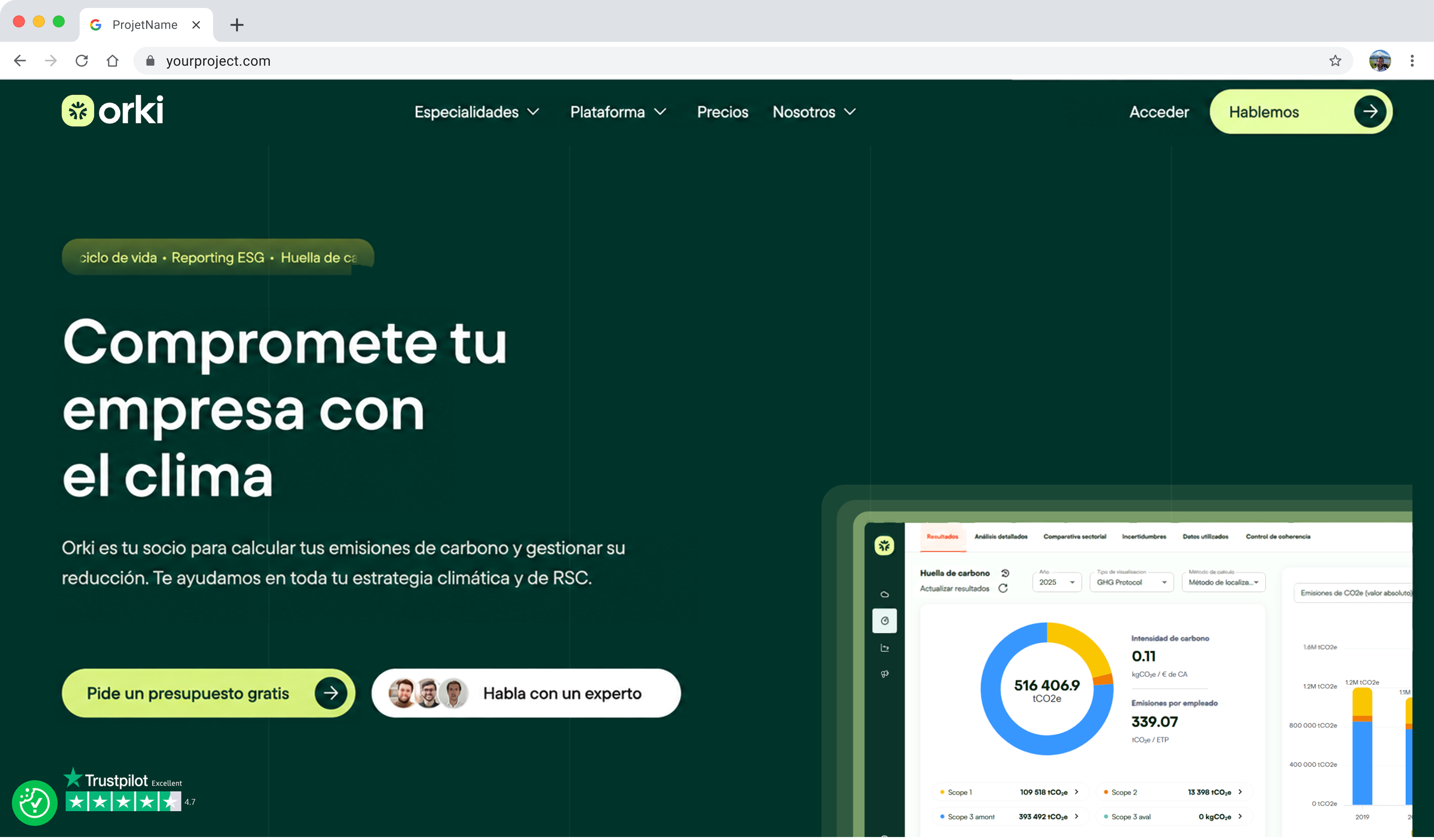Click the Hablemos button
This screenshot has height=840, width=1434.
pyautogui.click(x=1301, y=112)
